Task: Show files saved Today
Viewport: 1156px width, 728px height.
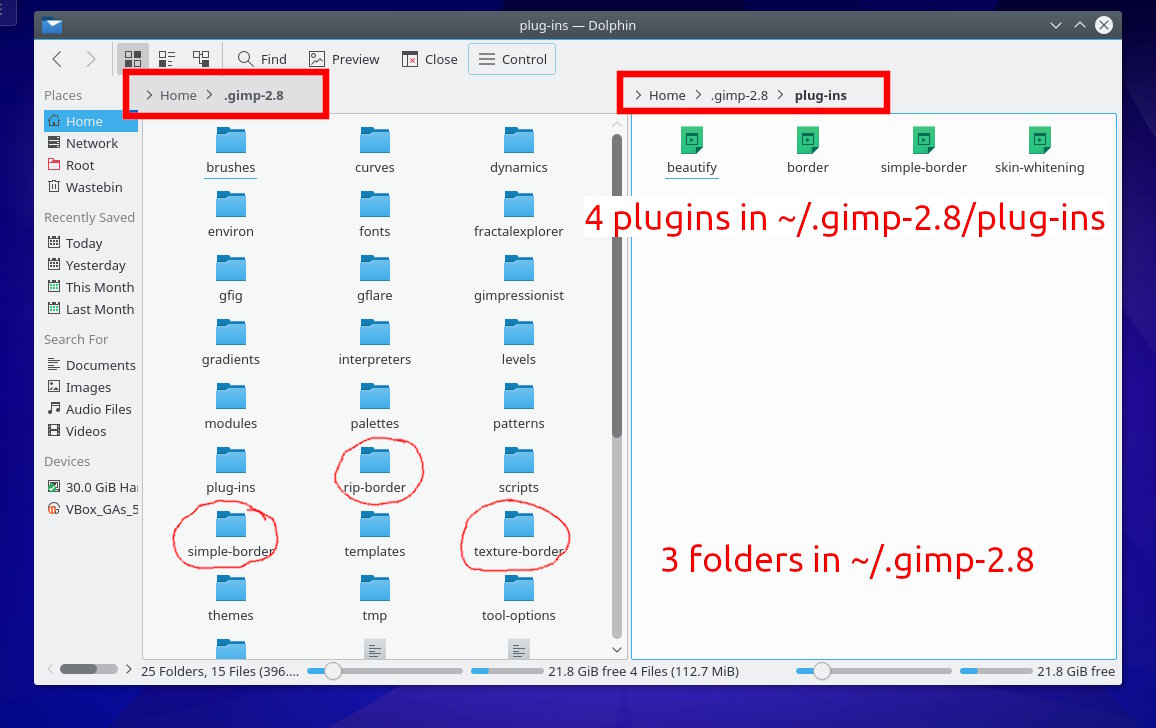Action: click(x=91, y=243)
